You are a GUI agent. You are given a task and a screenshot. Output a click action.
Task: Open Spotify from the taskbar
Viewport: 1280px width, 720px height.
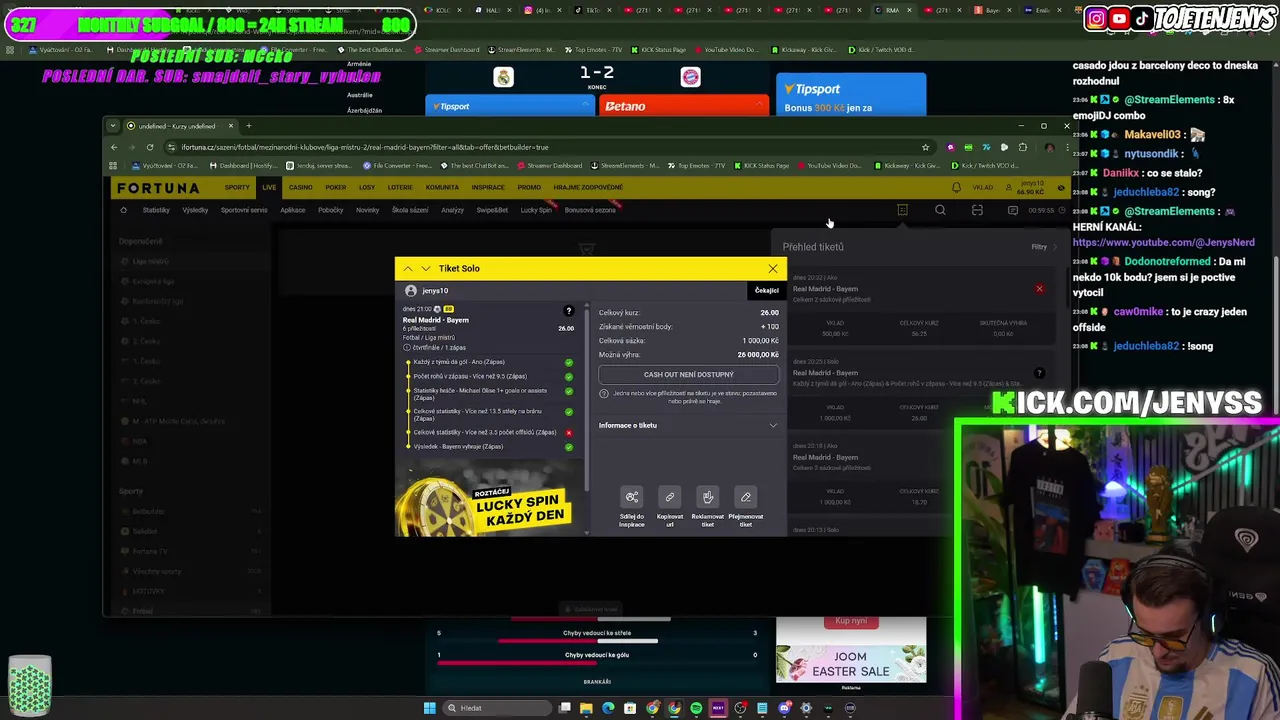click(696, 708)
